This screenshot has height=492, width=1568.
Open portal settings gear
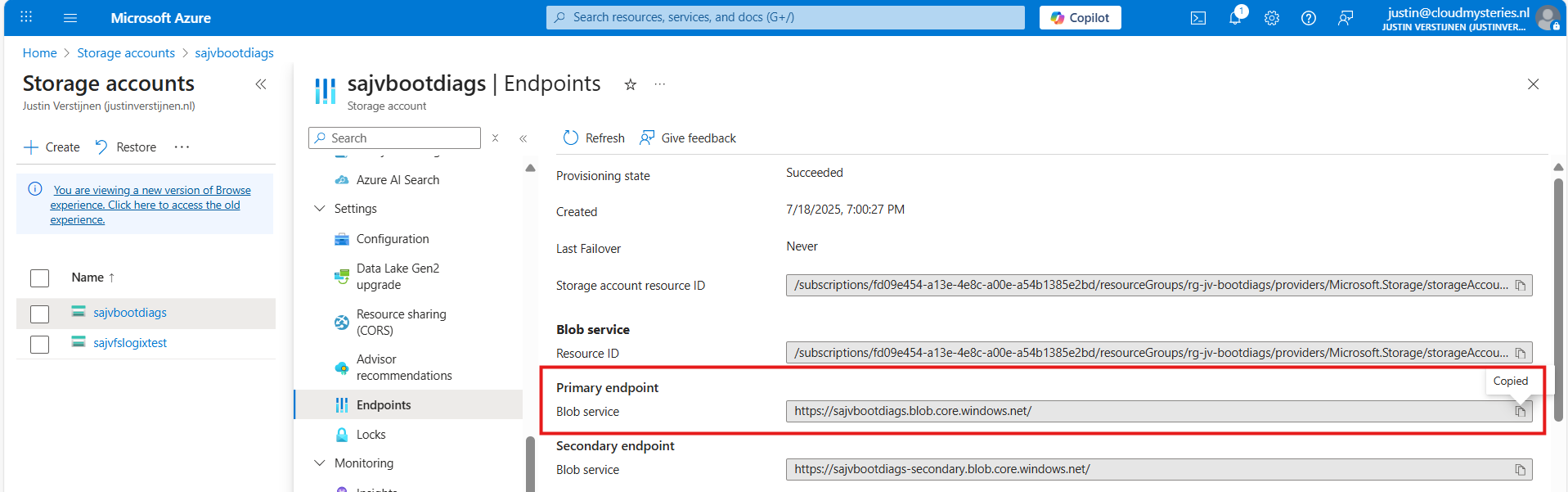point(1271,18)
